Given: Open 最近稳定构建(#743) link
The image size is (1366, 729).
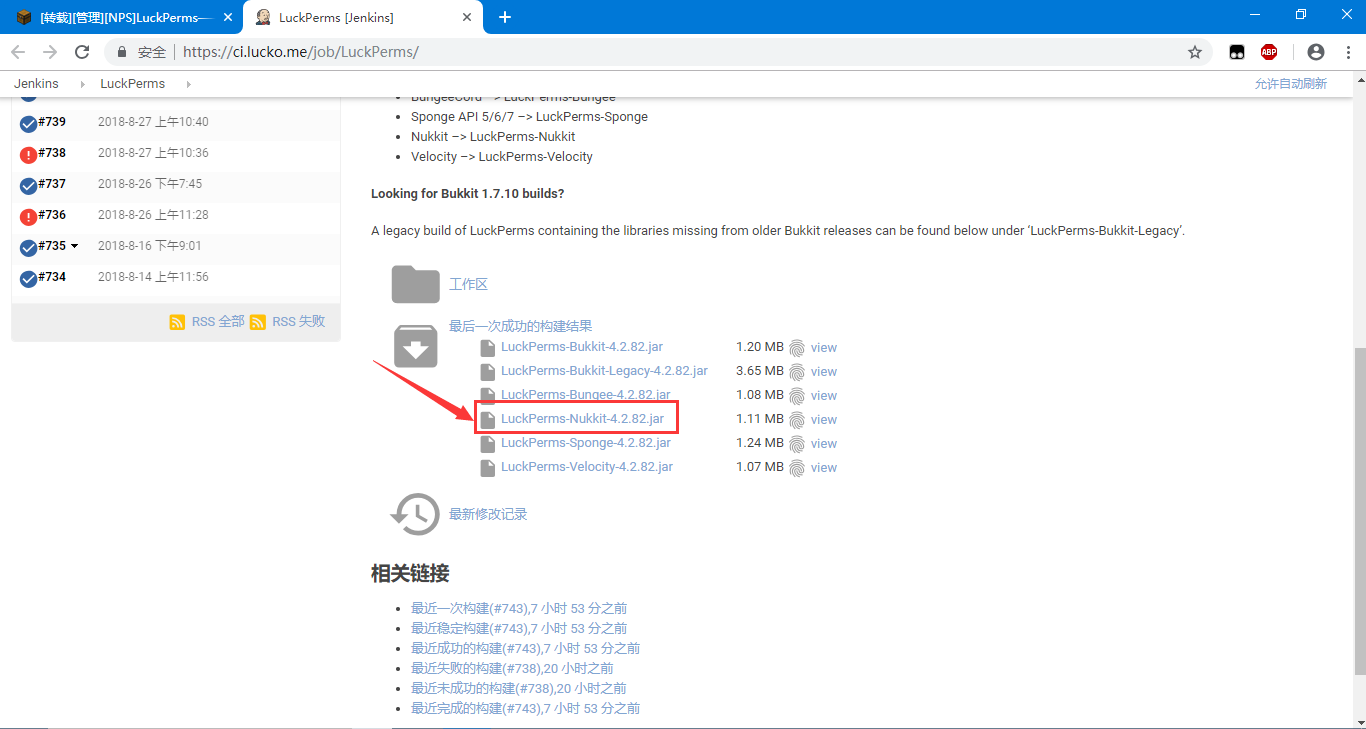Looking at the screenshot, I should pos(519,628).
